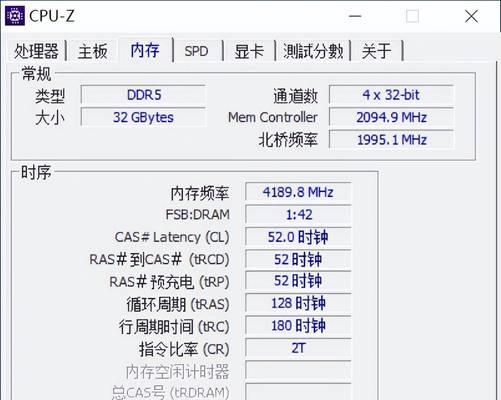Click the 时序 group heading
501x400 pixels.
point(36,172)
